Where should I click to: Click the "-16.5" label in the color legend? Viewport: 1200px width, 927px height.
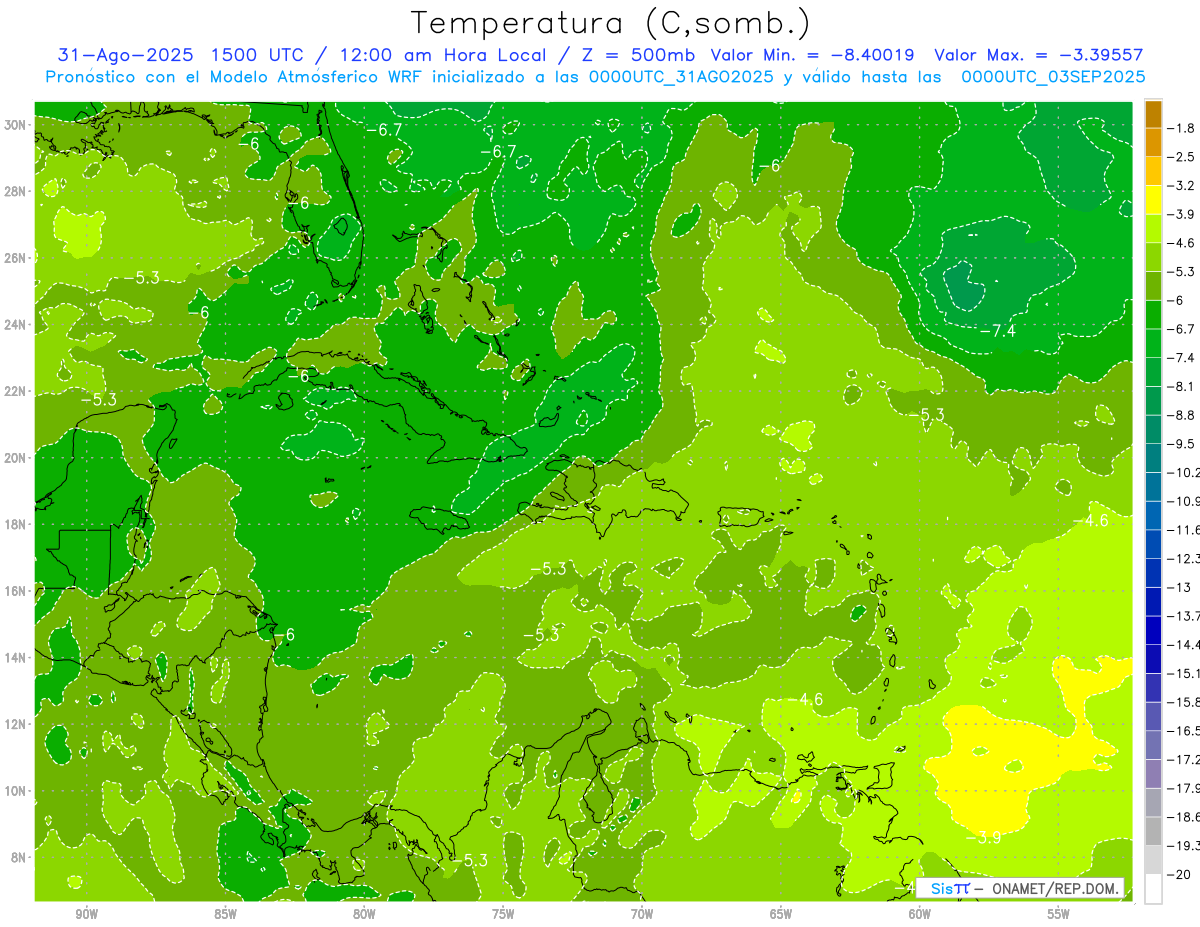[1184, 731]
